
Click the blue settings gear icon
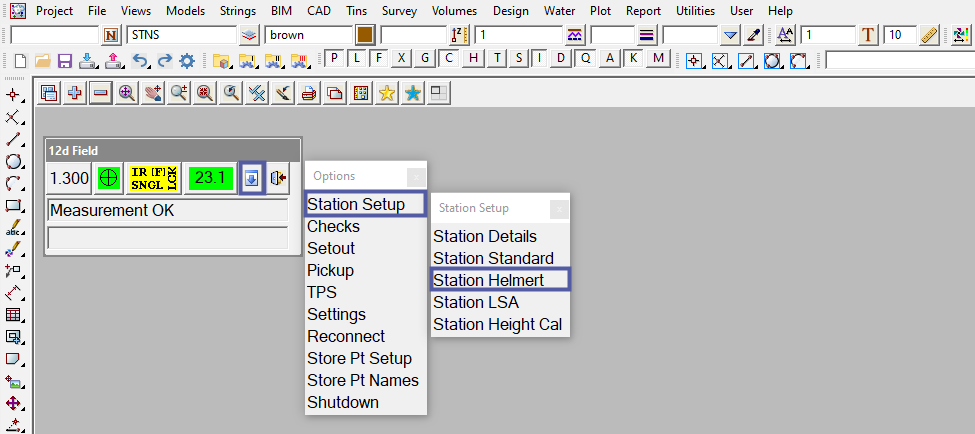[187, 61]
